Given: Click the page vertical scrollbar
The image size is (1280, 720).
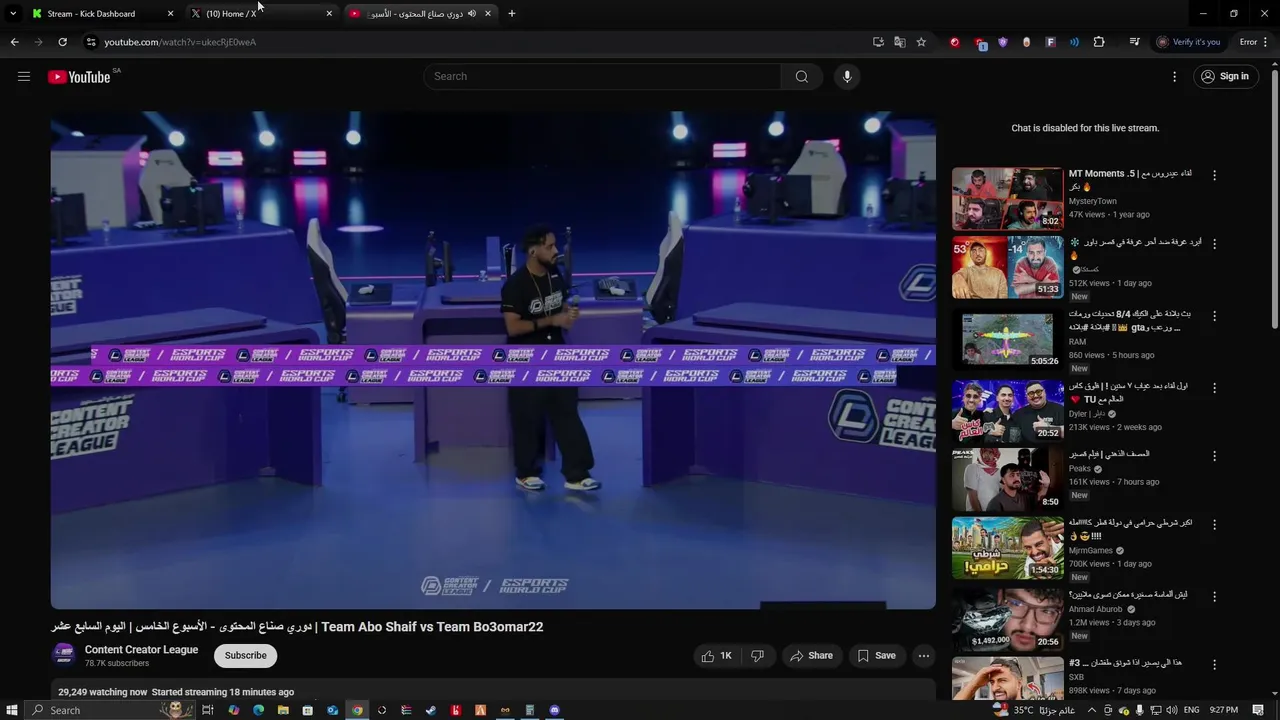Looking at the screenshot, I should (1274, 200).
